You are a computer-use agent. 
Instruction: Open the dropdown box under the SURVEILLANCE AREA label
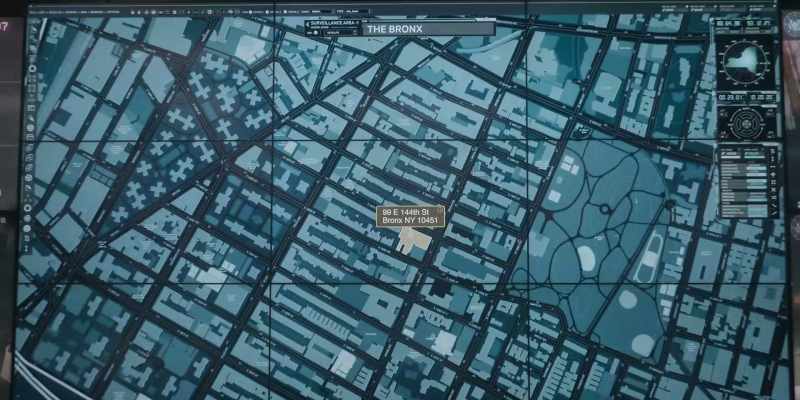click(x=342, y=33)
